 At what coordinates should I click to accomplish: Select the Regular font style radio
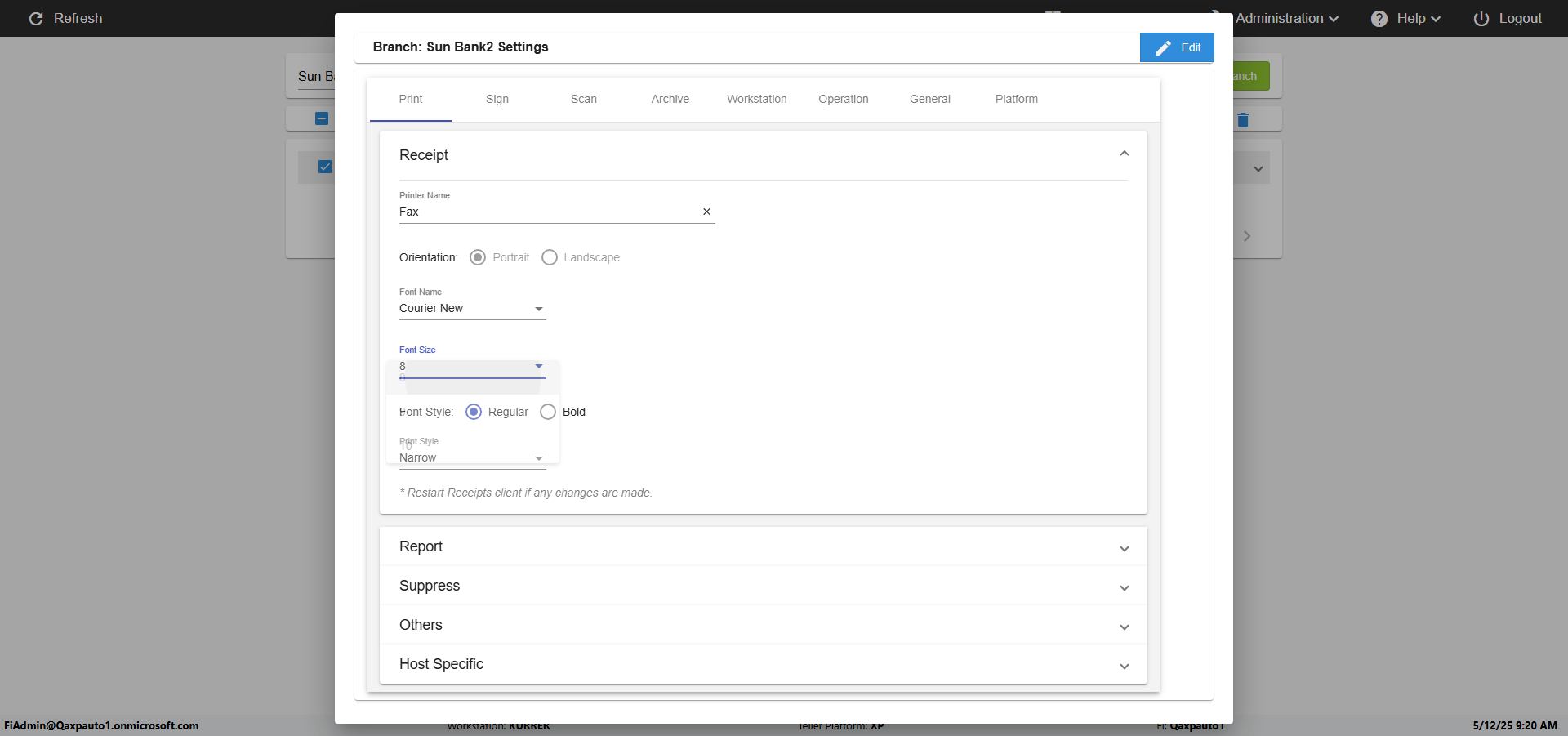pos(474,412)
